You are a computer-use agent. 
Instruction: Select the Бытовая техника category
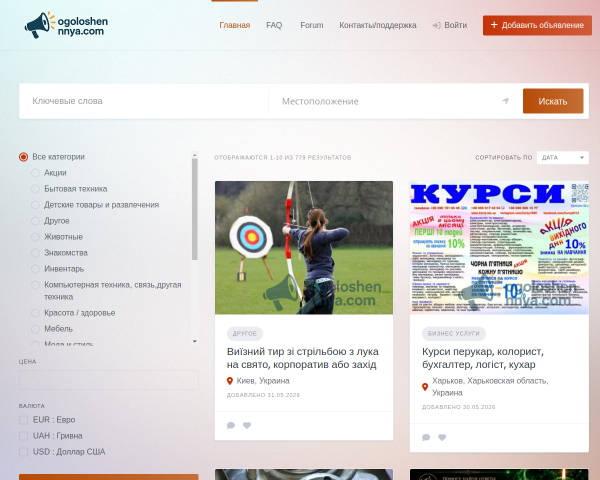tap(35, 189)
